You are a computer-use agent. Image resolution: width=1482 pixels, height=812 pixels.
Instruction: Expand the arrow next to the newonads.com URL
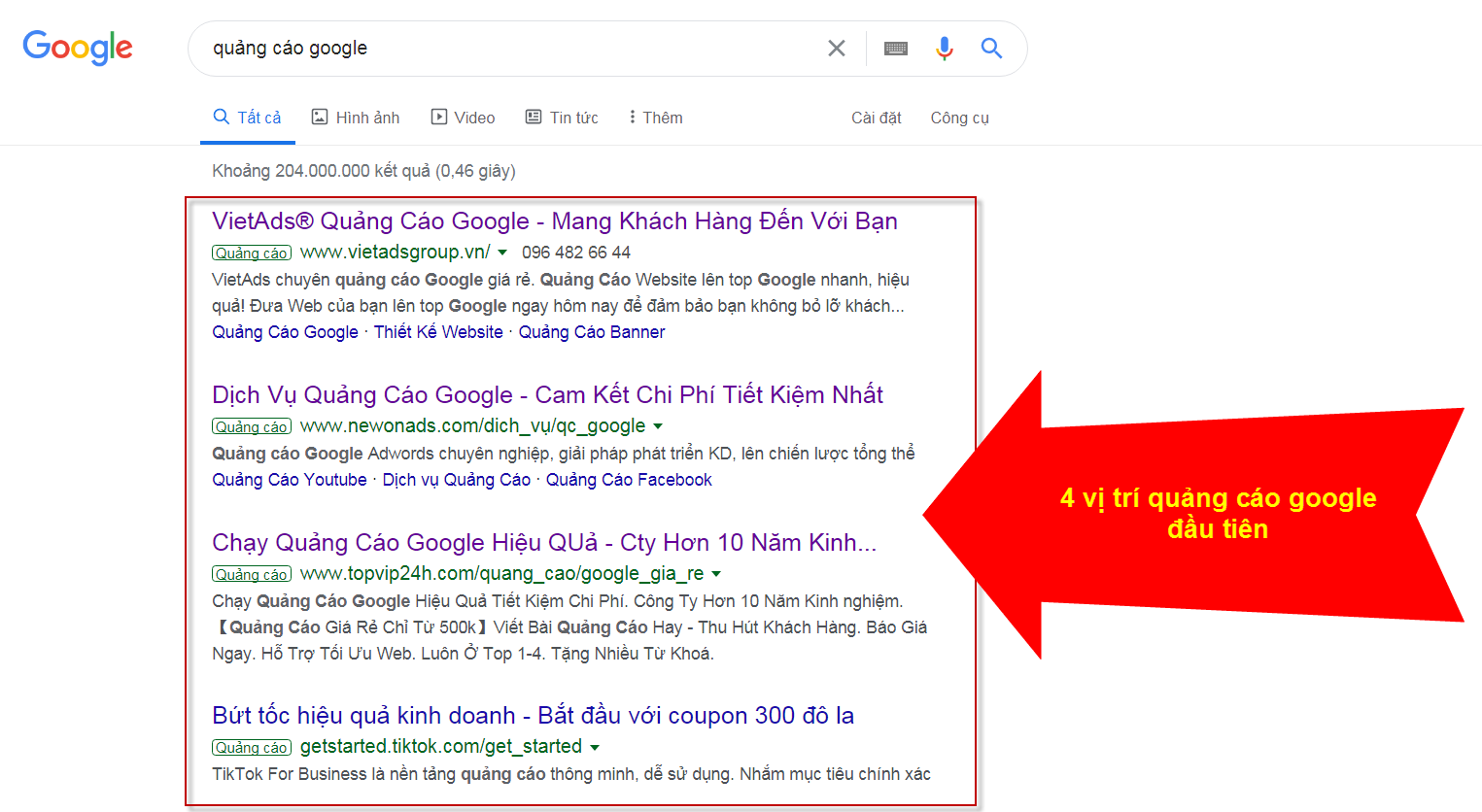point(660,425)
